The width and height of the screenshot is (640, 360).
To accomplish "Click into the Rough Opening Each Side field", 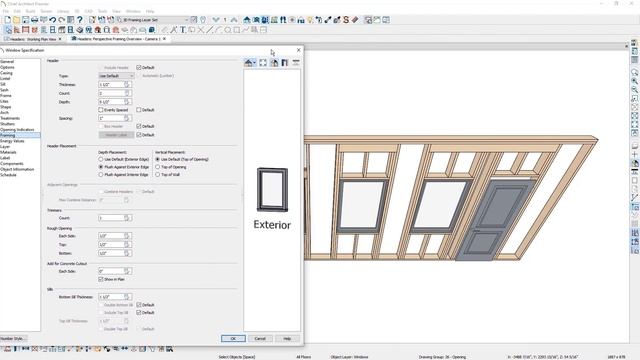I will pyautogui.click(x=111, y=236).
